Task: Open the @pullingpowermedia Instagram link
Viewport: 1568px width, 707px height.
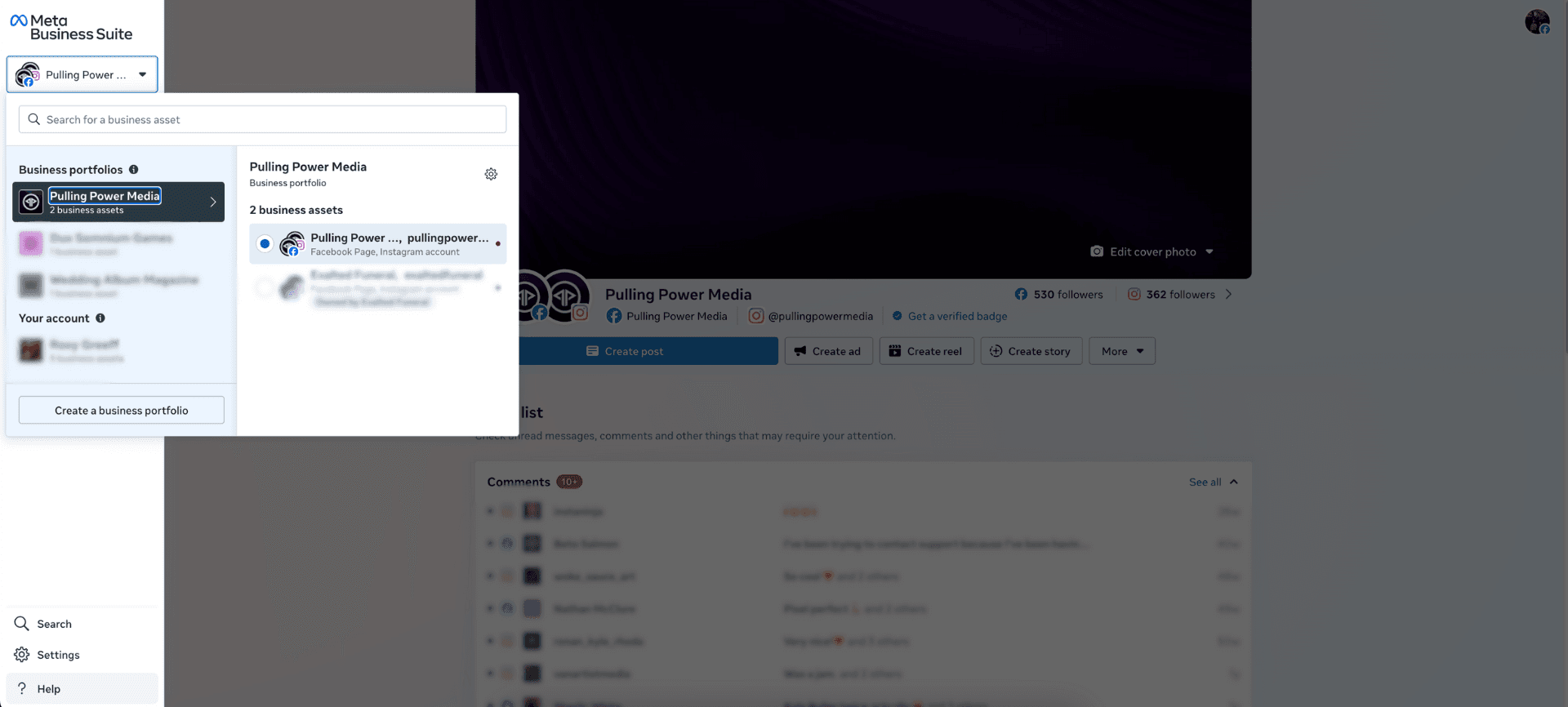Action: tap(811, 316)
